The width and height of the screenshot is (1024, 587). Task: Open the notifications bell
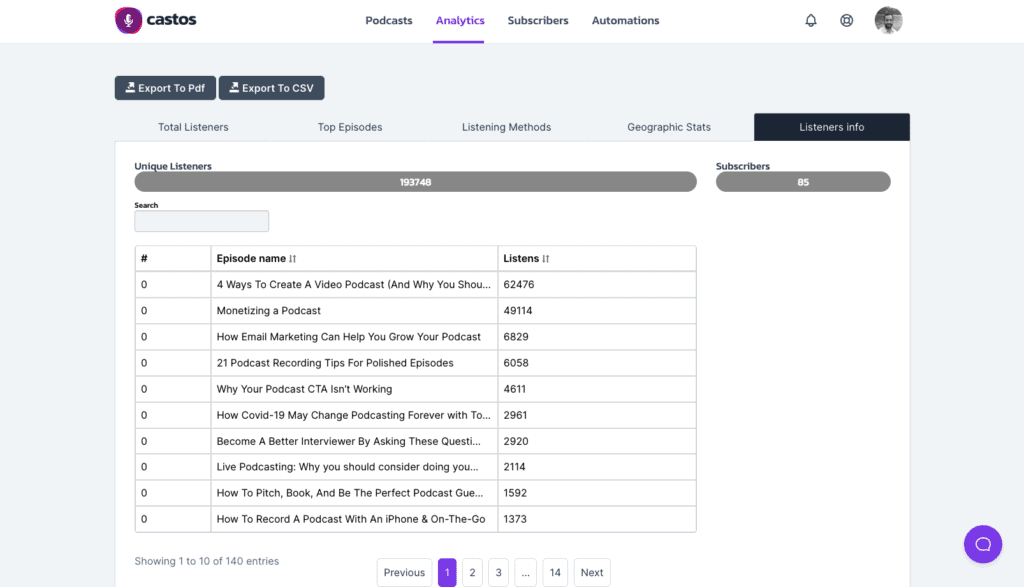(810, 20)
